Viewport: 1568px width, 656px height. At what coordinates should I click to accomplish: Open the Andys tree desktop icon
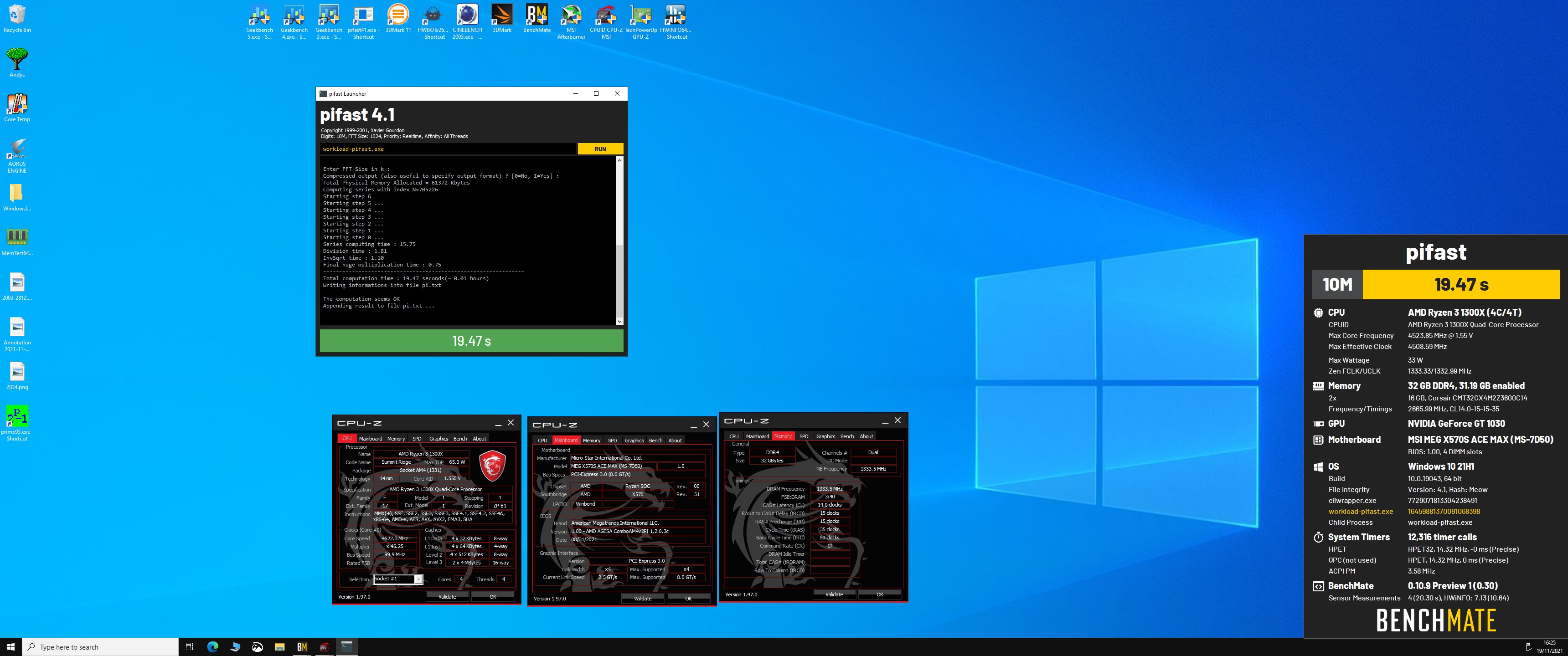point(17,63)
